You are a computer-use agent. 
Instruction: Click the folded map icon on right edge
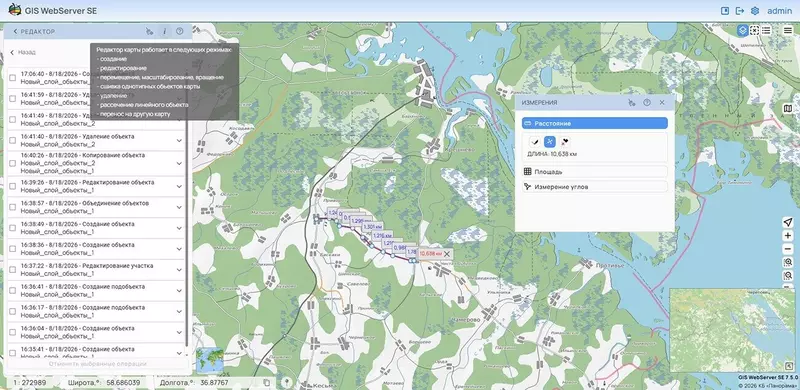[788, 108]
